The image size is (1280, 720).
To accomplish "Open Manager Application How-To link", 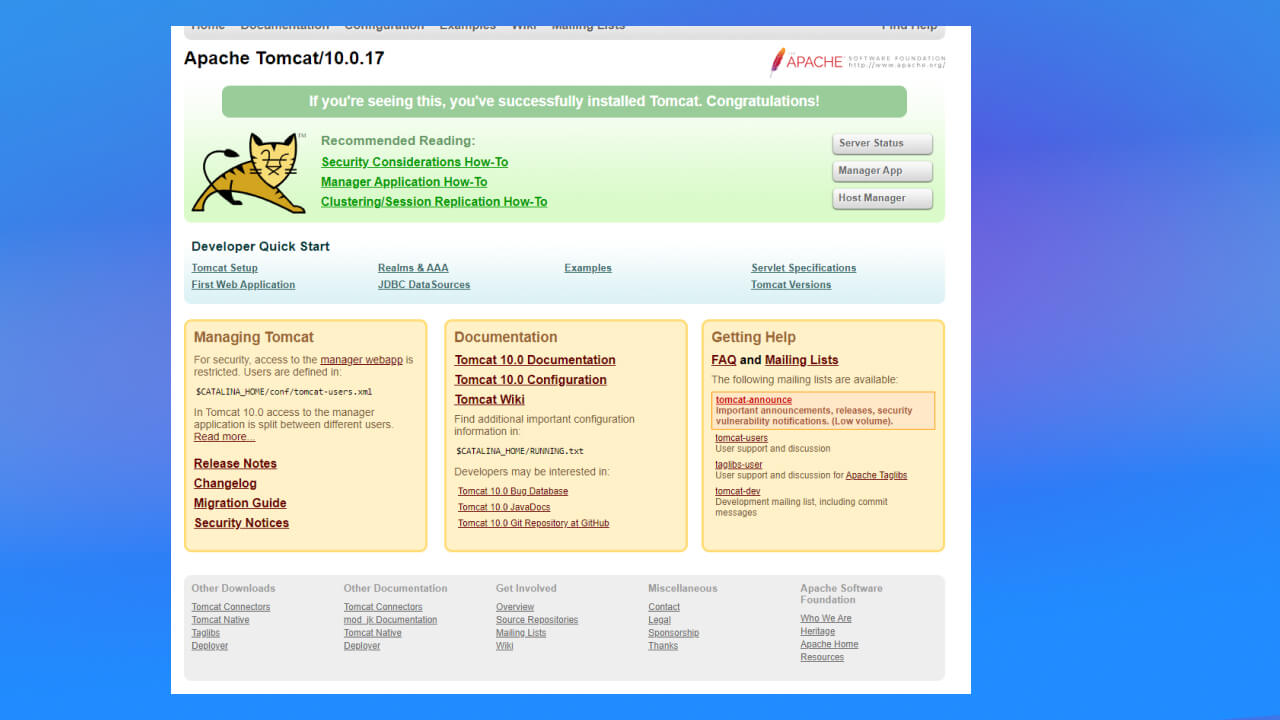I will tap(404, 182).
